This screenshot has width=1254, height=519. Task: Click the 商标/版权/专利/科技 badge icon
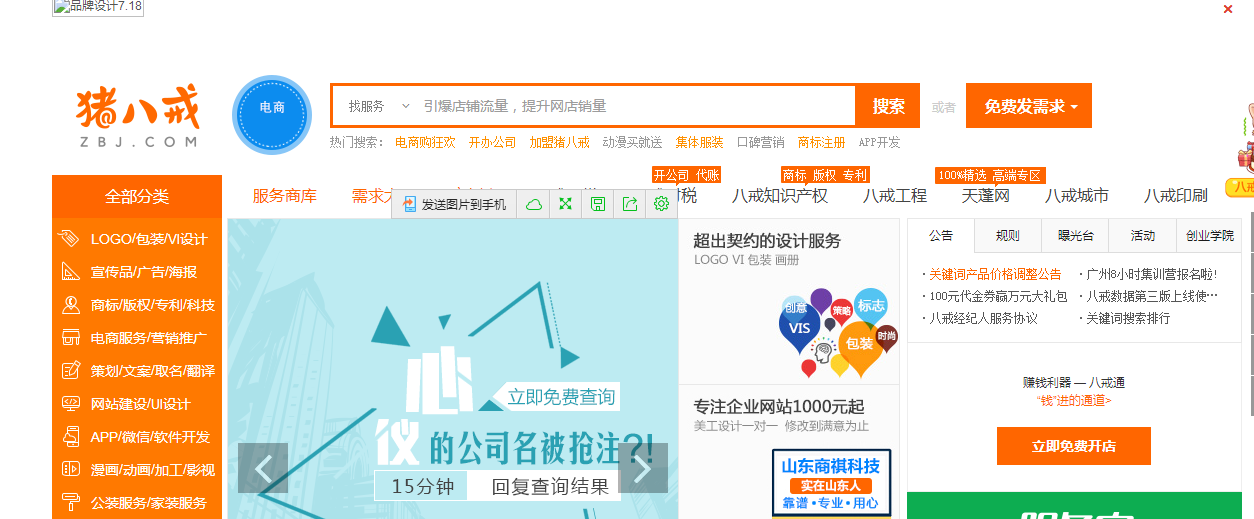click(x=70, y=305)
